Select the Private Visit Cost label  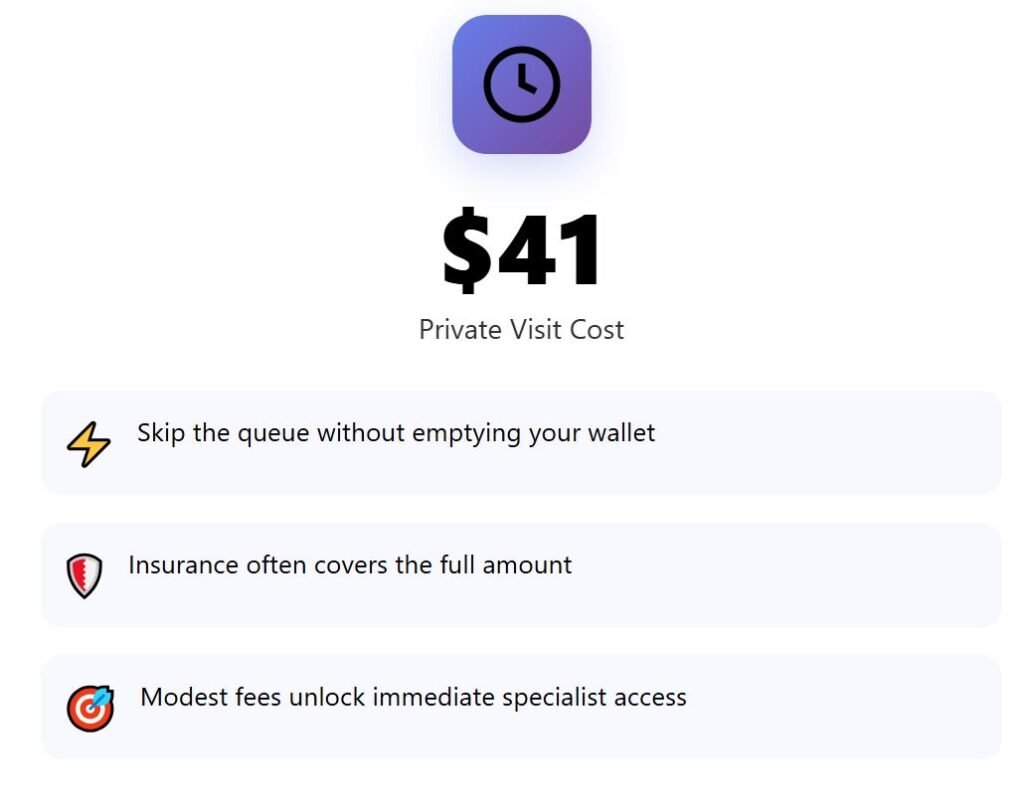point(521,330)
